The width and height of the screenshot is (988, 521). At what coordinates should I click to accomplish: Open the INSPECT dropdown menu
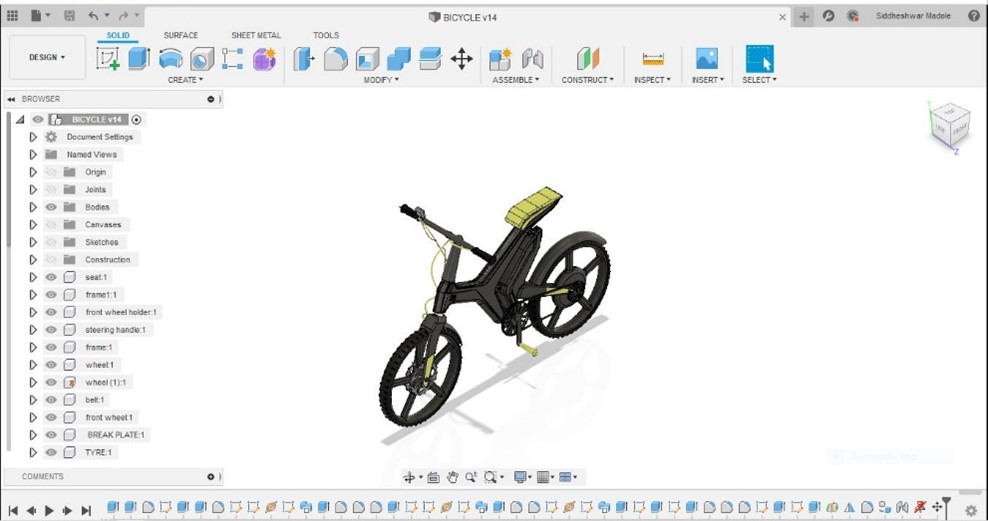(652, 80)
